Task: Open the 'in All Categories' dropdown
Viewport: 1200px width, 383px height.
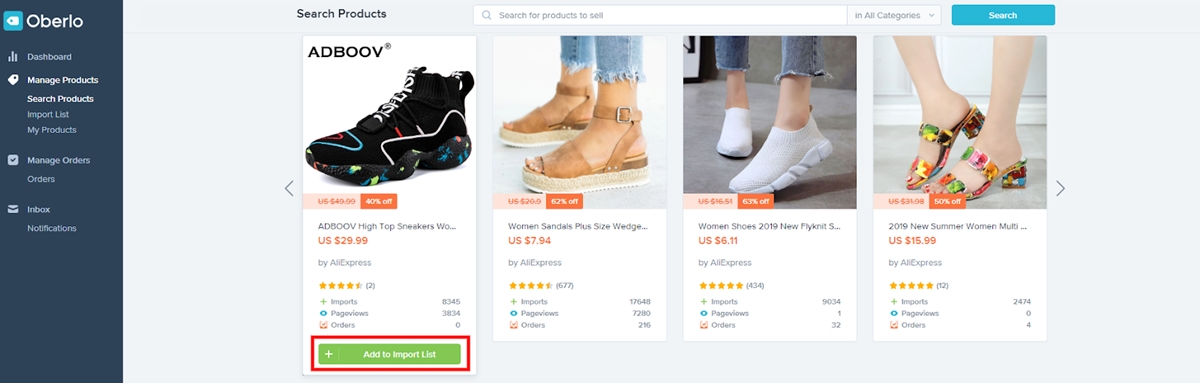Action: pos(894,16)
